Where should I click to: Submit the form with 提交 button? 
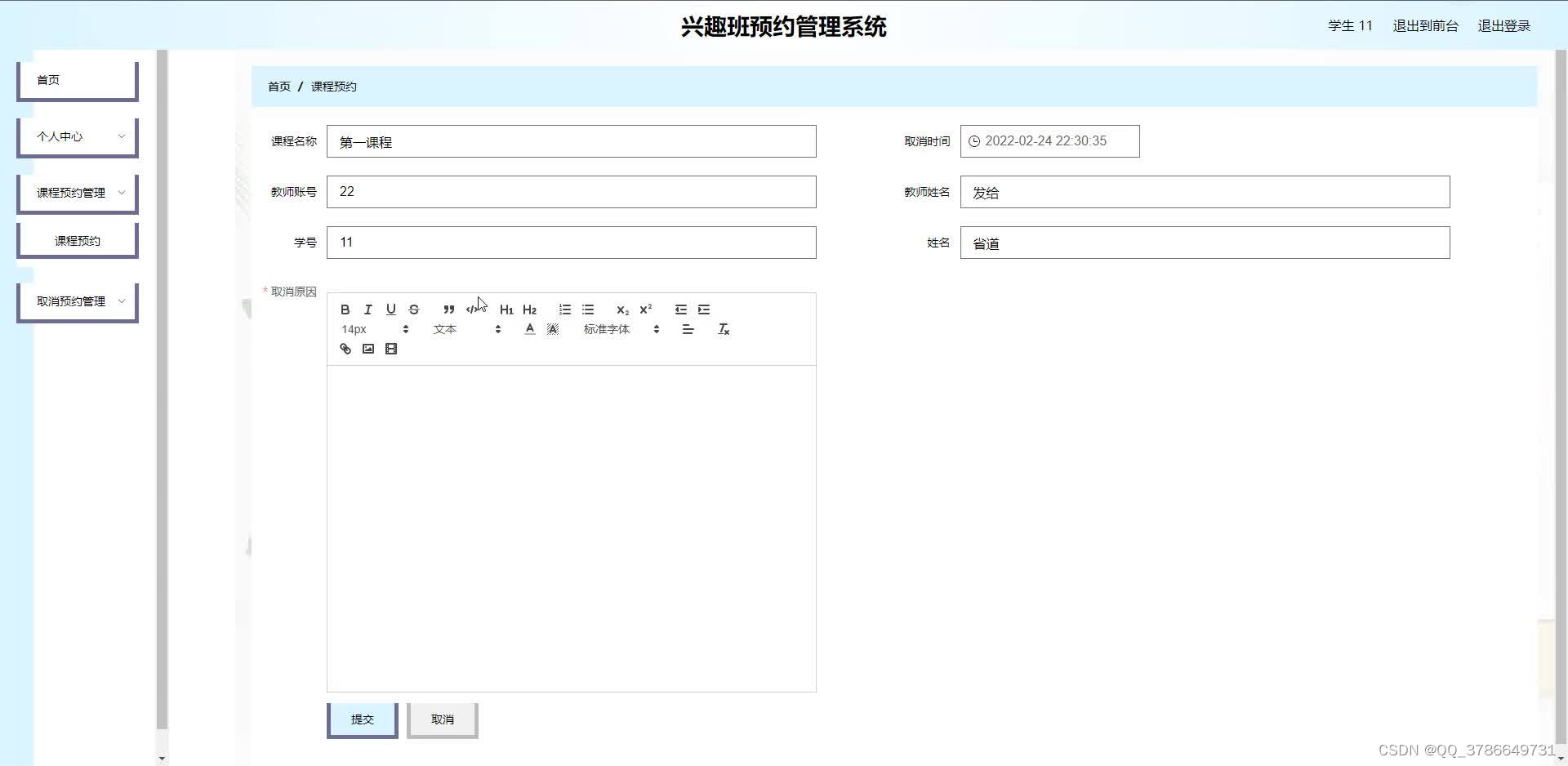(363, 719)
